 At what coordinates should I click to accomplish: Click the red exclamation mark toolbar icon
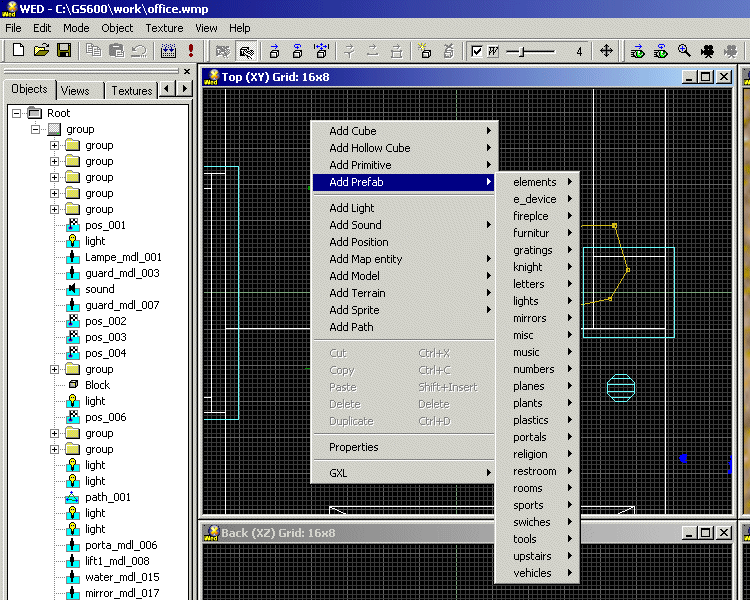pyautogui.click(x=190, y=50)
